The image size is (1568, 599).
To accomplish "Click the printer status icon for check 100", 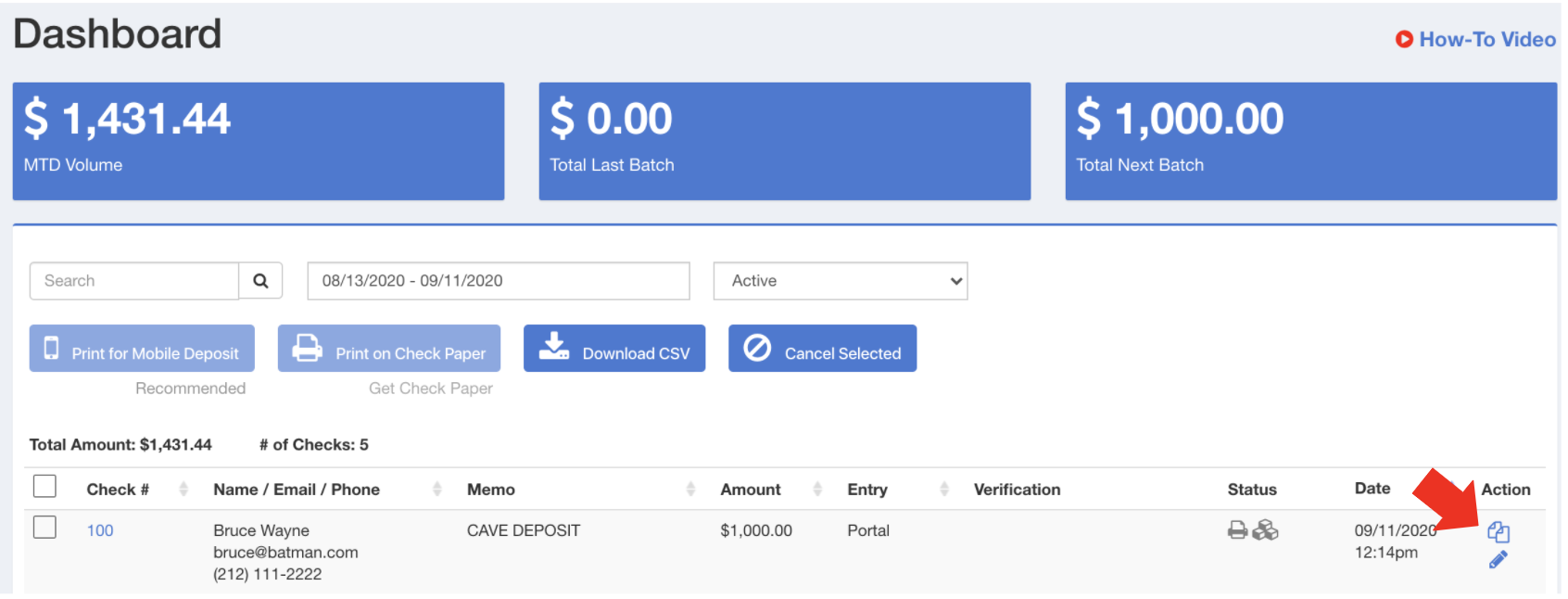I will pos(1237,530).
